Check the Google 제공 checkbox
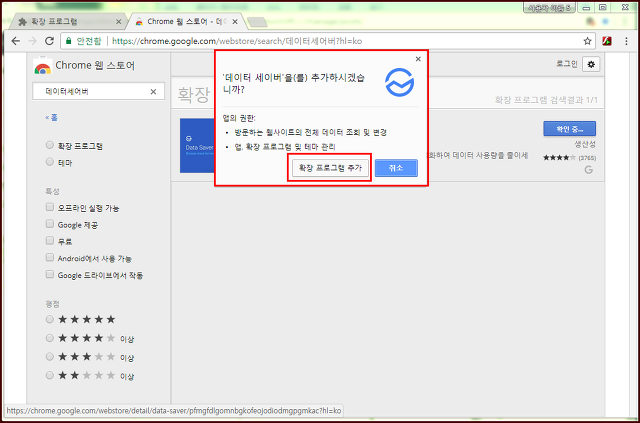 click(x=50, y=224)
